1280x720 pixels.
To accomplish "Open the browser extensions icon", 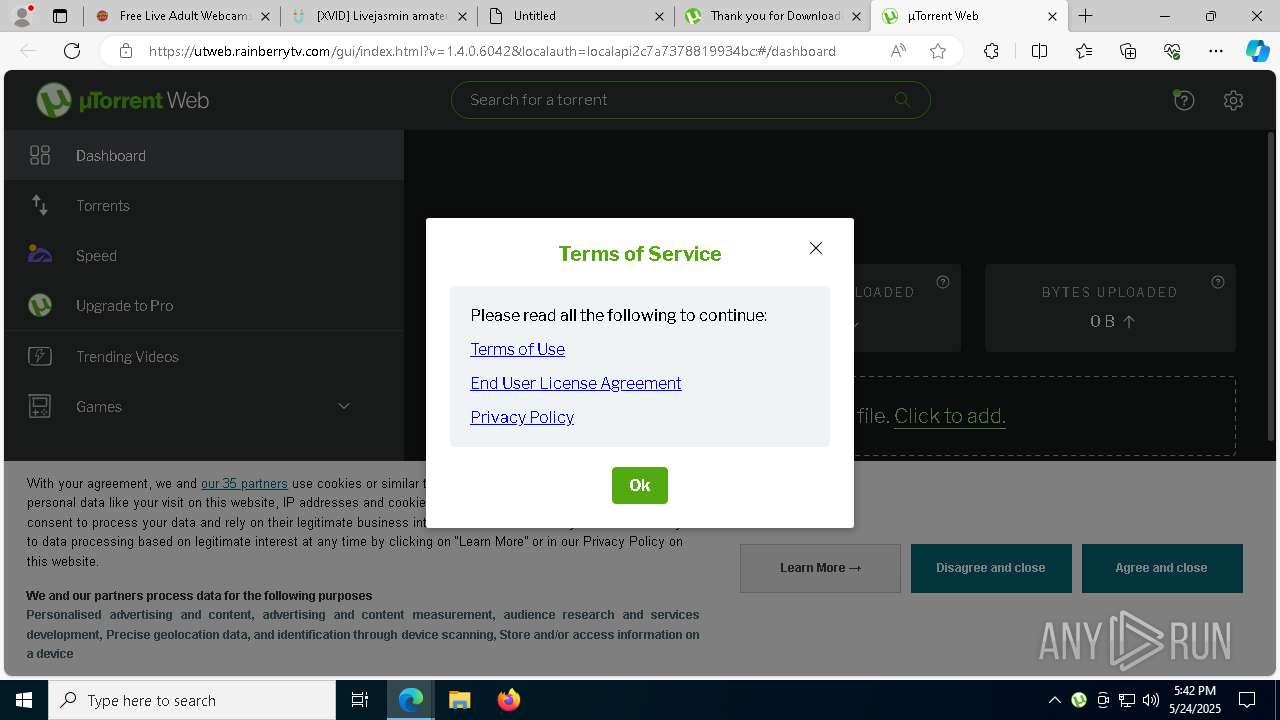I will pos(991,51).
